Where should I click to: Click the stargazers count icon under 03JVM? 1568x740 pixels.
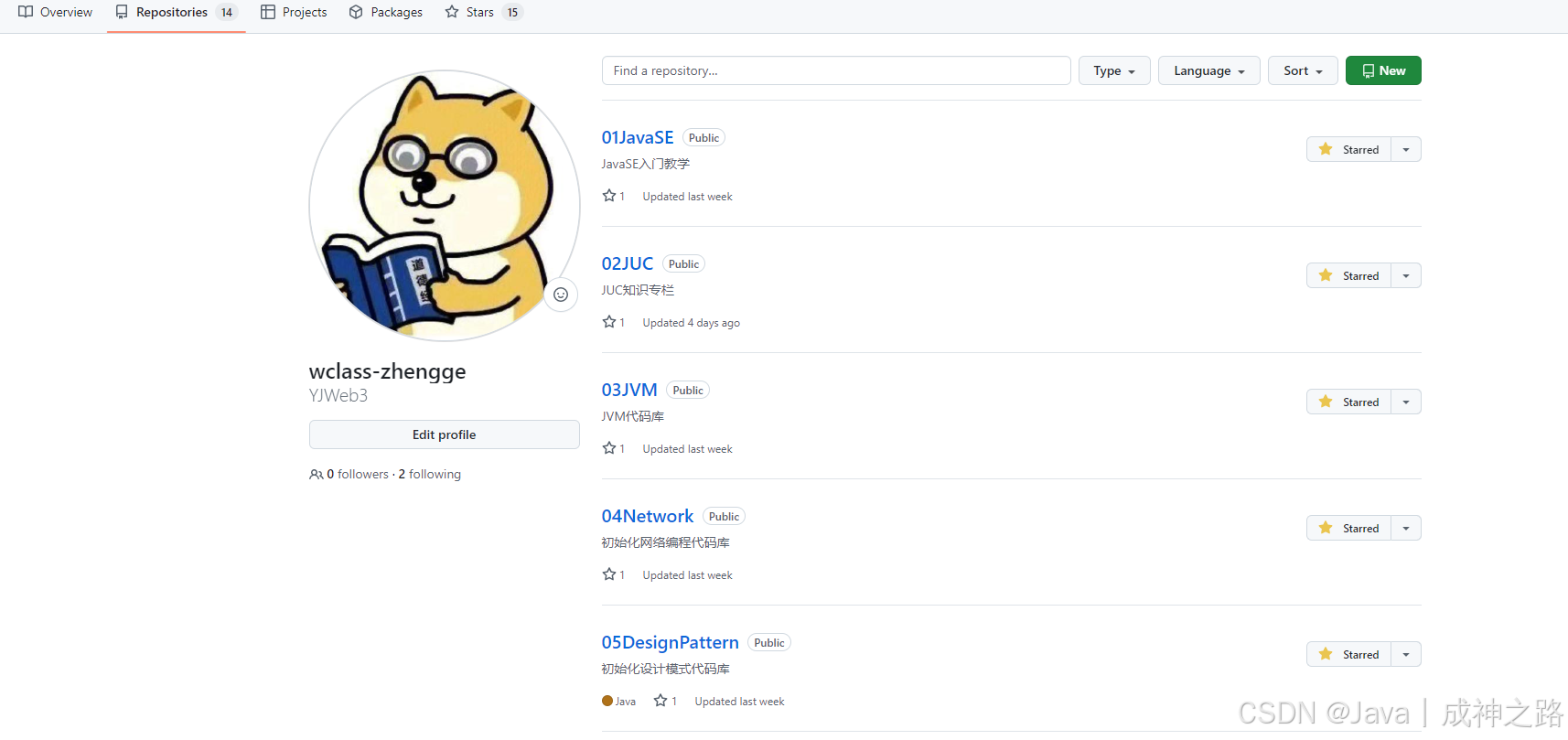coord(609,448)
